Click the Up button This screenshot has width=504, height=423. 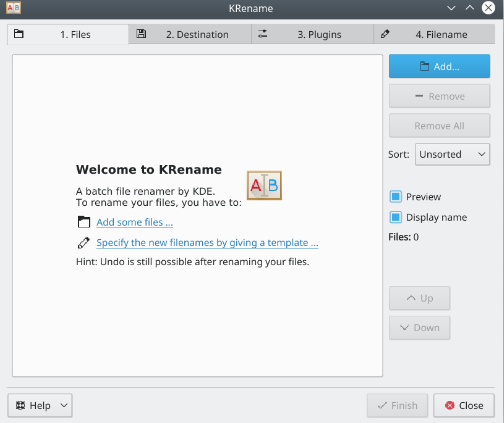pyautogui.click(x=420, y=298)
